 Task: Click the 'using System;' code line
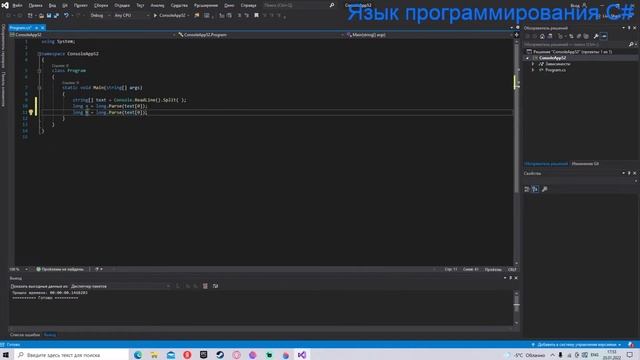(x=58, y=42)
